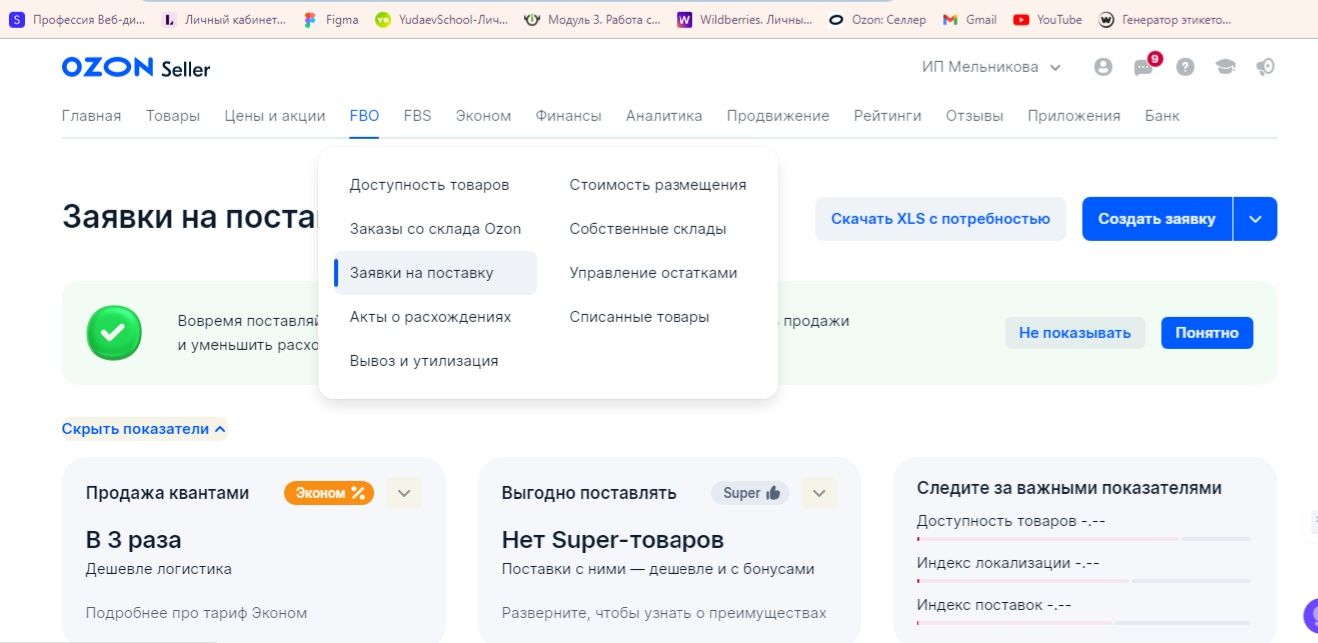Open the YouTube bookmark
Image resolution: width=1318 pixels, height=643 pixels.
tap(1047, 19)
